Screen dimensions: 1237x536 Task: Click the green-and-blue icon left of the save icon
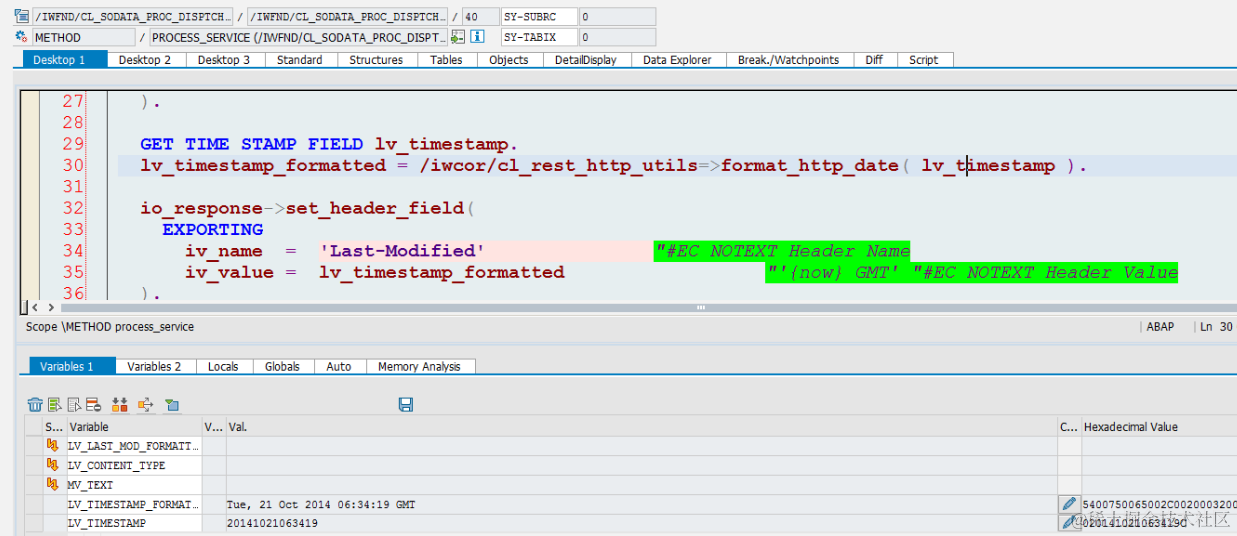point(172,404)
